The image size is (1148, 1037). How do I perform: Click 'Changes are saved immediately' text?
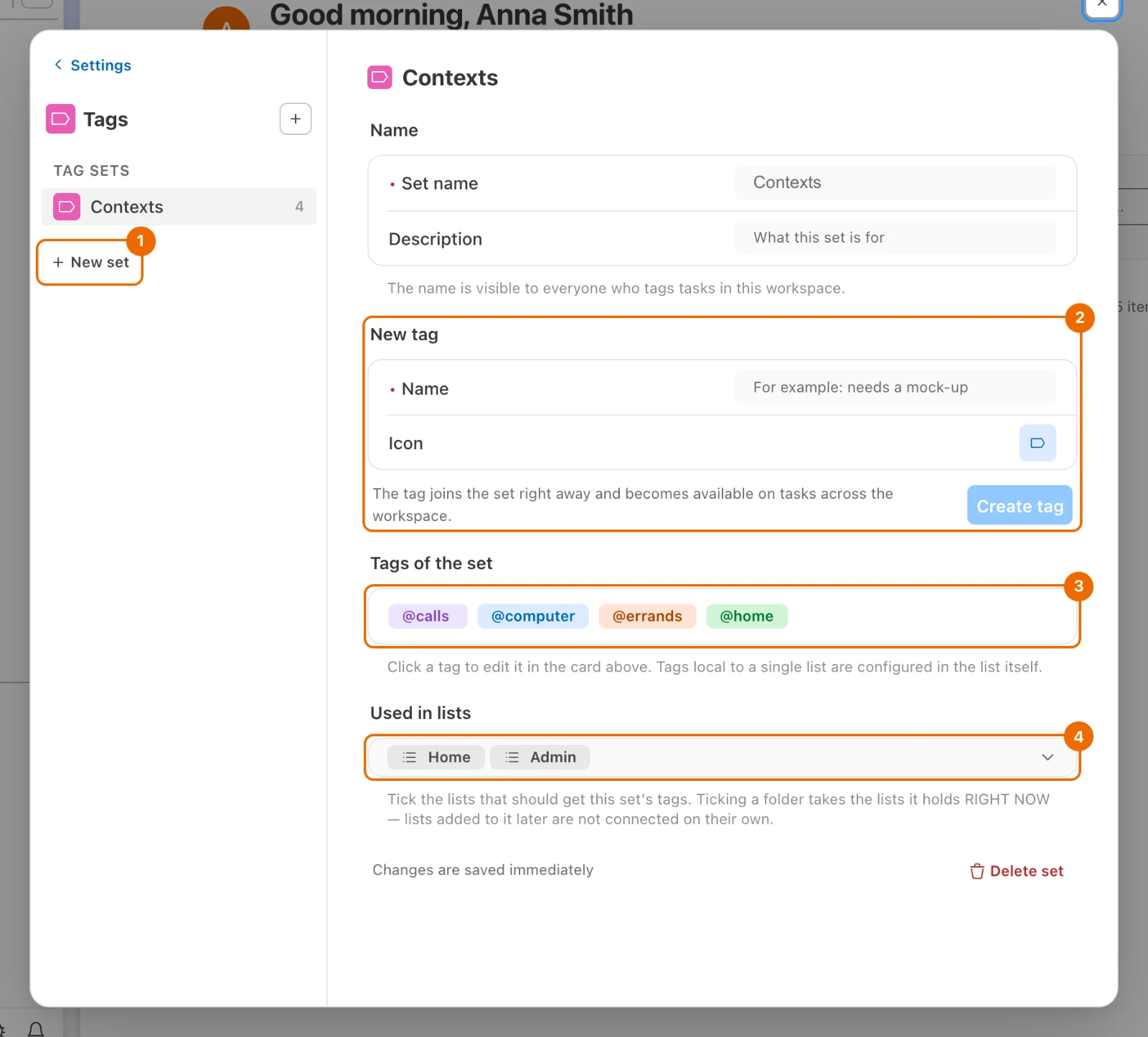[x=483, y=870]
